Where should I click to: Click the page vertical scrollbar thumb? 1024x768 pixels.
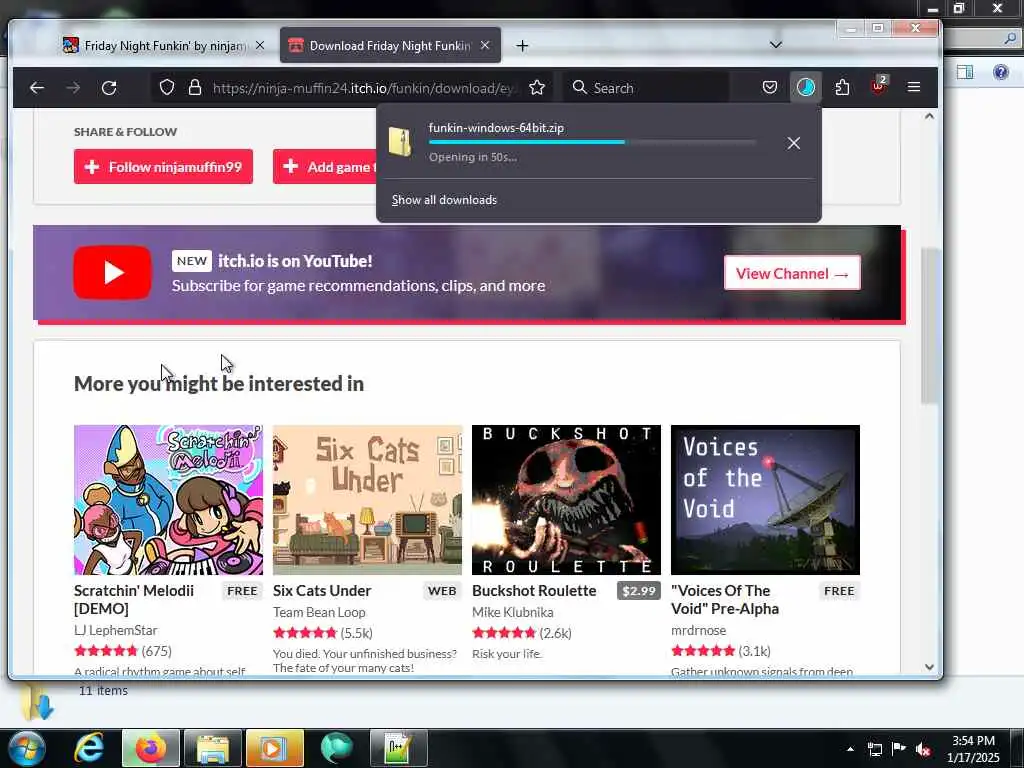point(929,327)
